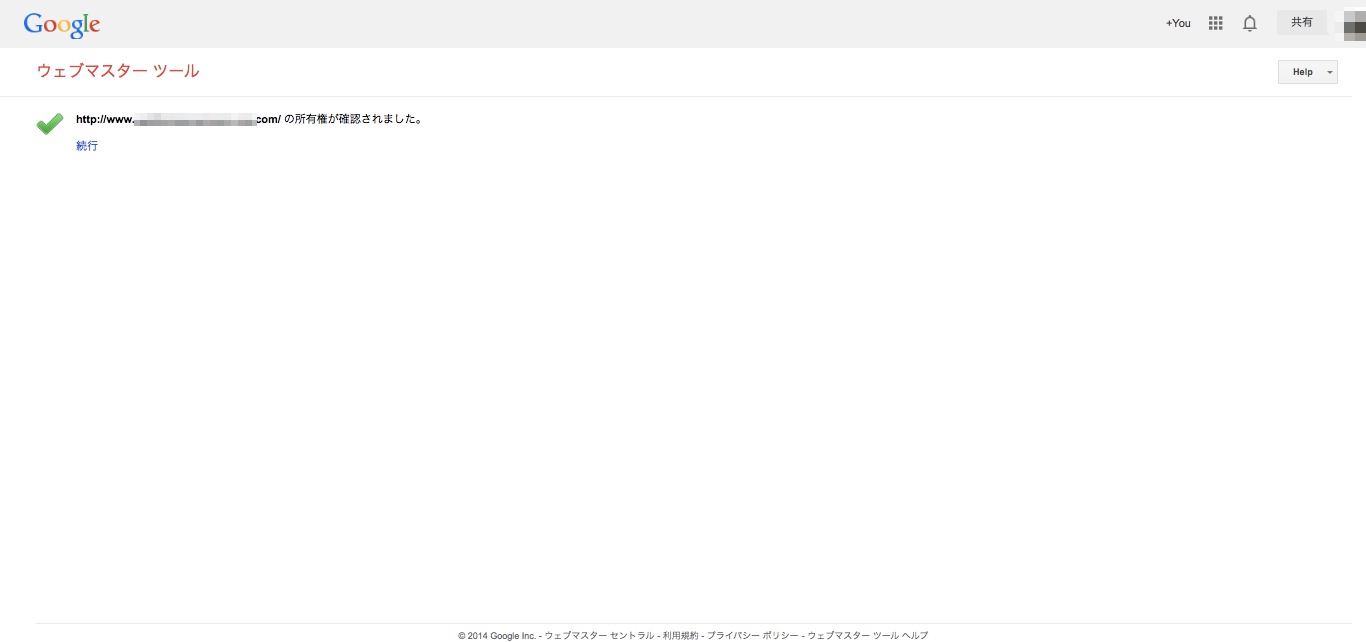This screenshot has width=1366, height=642.
Task: Open the +You link in header
Action: click(1178, 23)
